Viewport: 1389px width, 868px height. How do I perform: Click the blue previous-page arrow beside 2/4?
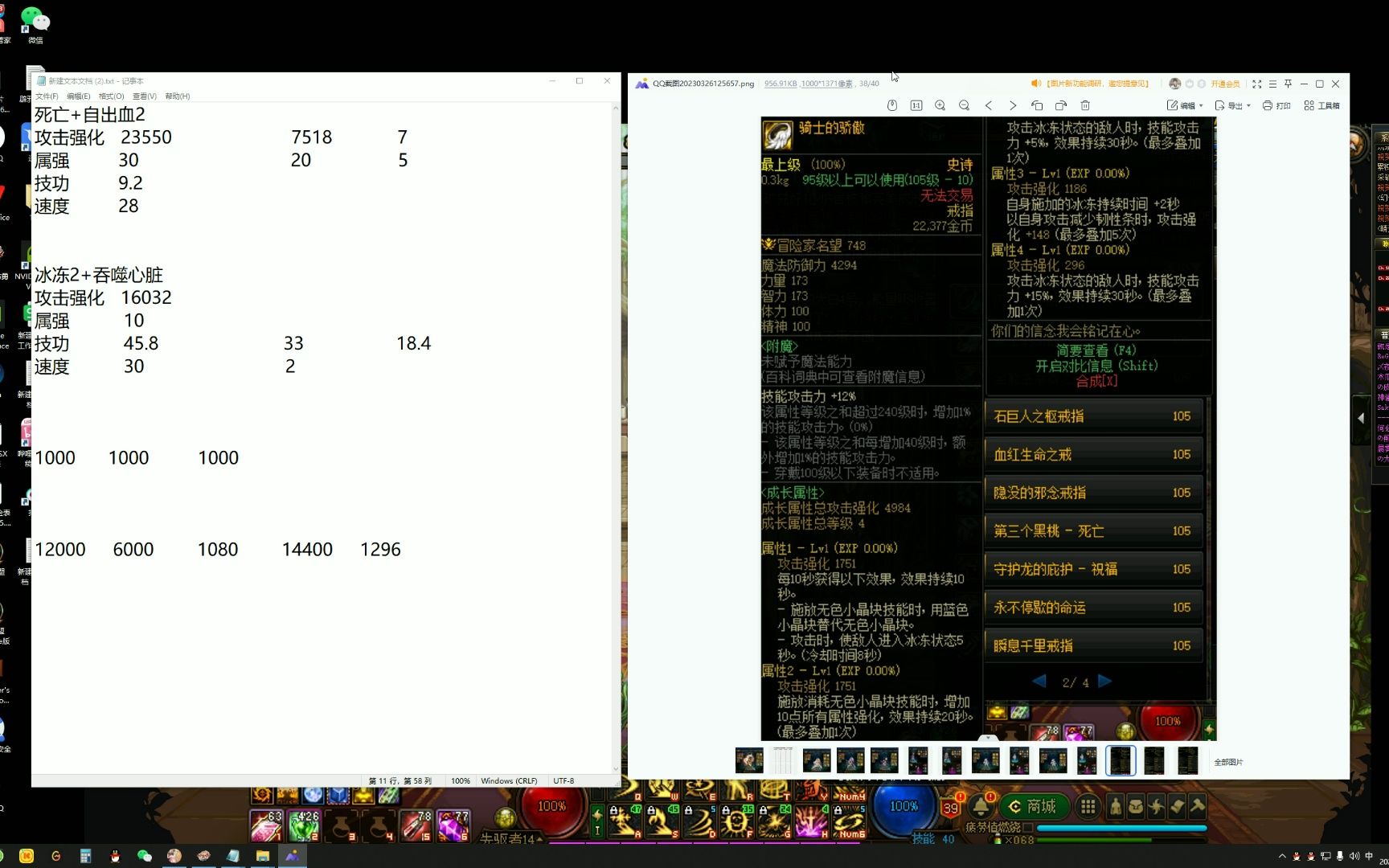click(1039, 682)
